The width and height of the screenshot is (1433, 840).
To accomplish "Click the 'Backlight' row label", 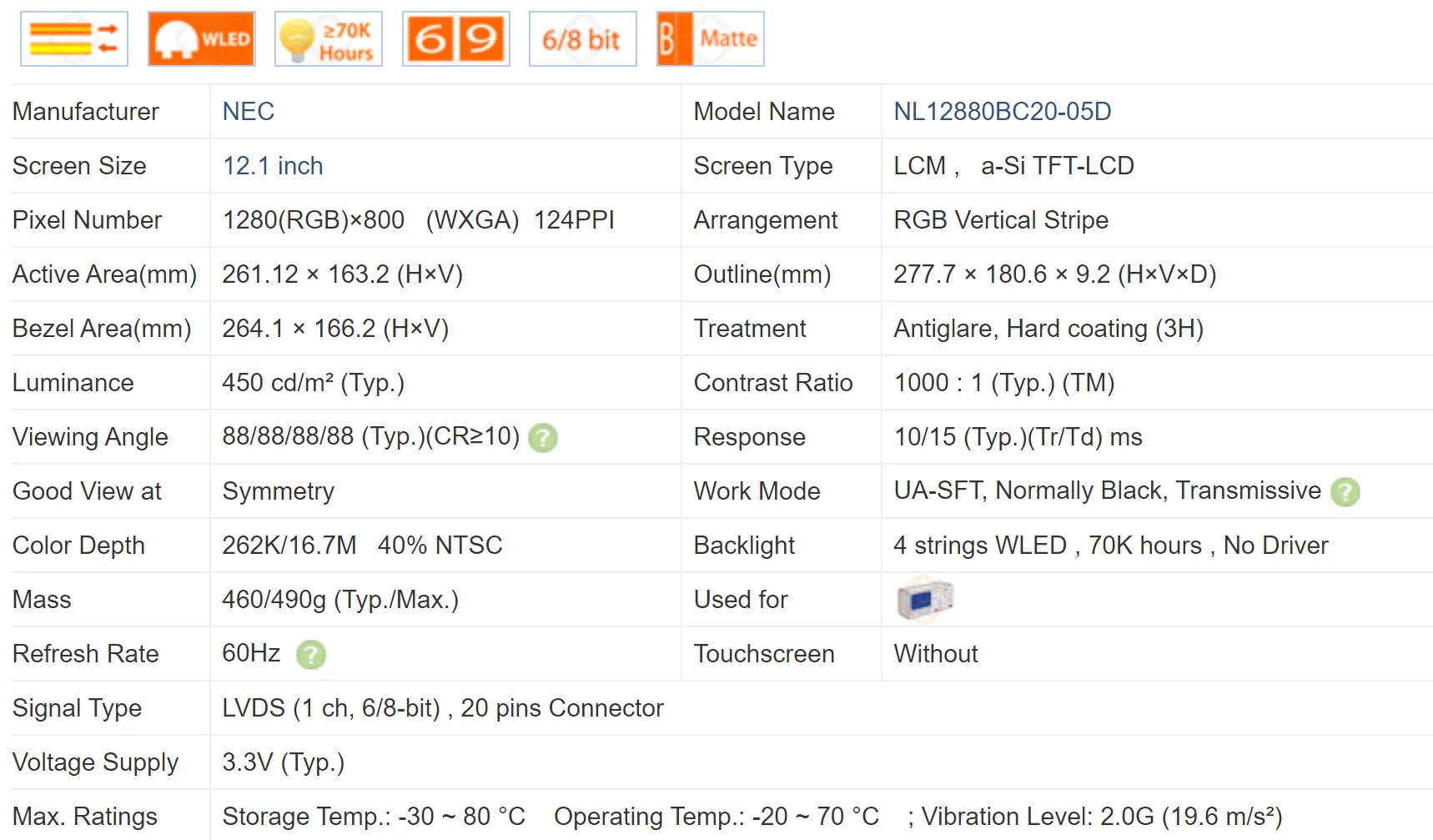I will tap(744, 546).
